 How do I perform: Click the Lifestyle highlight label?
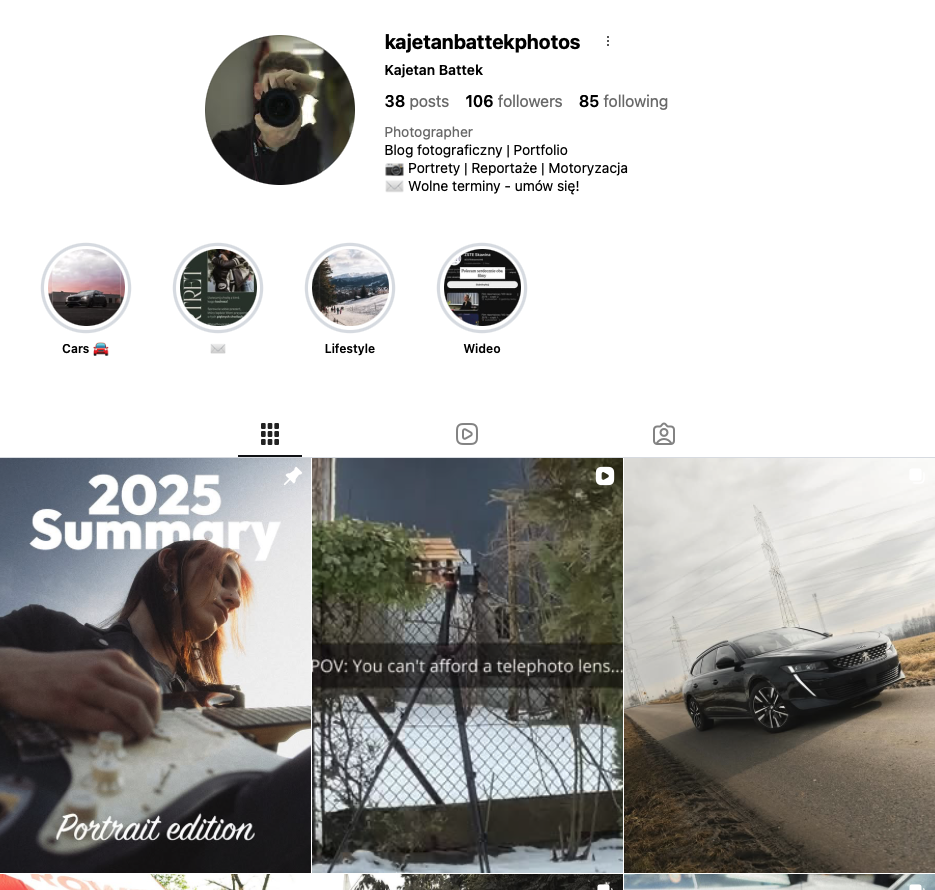pyautogui.click(x=350, y=349)
